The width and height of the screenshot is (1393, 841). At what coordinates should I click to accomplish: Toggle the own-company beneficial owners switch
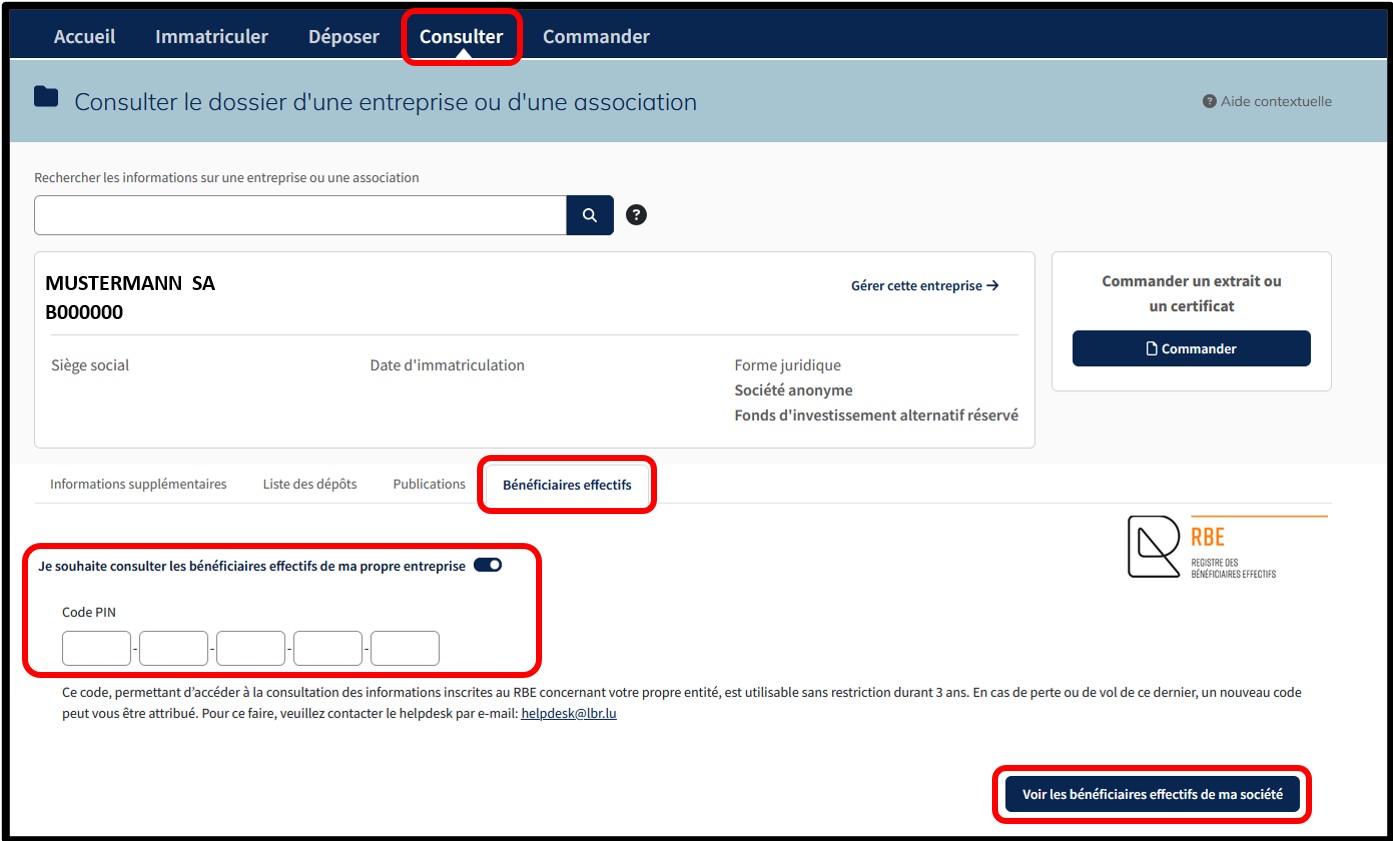click(488, 565)
